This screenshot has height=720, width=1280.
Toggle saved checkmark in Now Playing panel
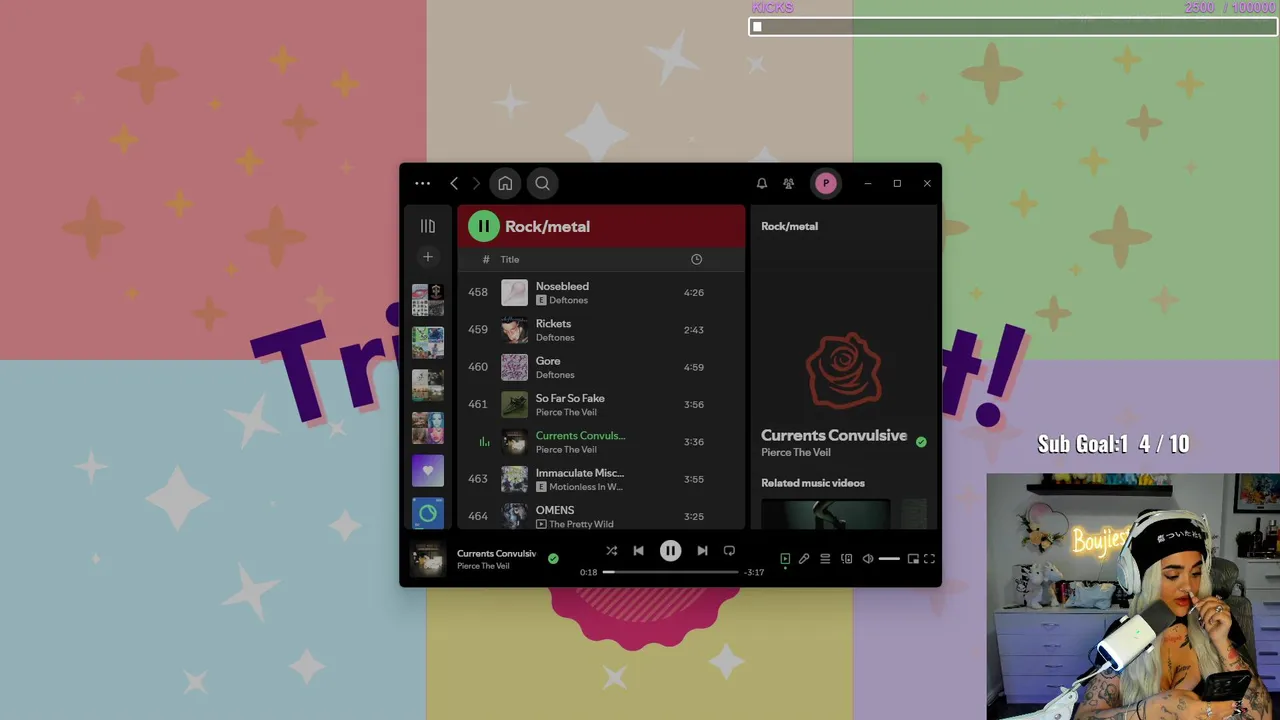click(921, 442)
